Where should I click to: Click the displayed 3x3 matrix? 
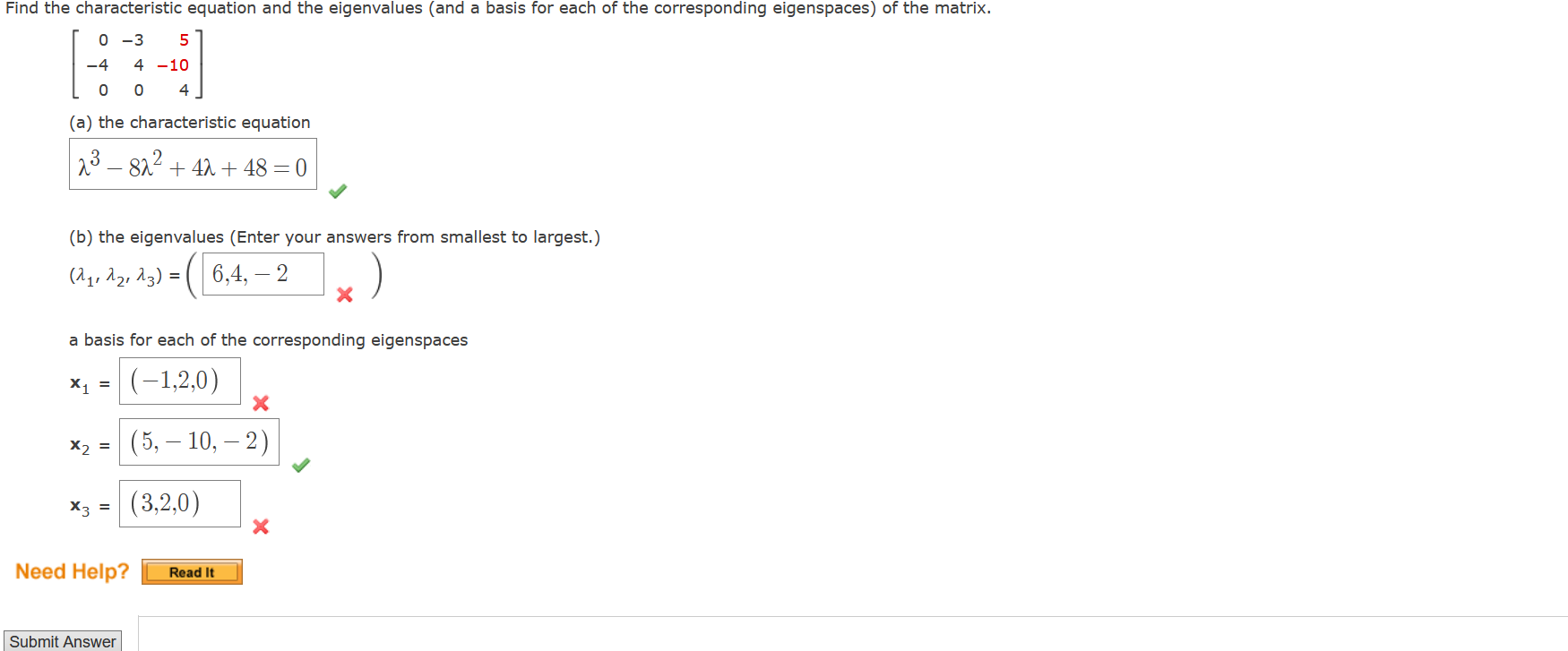(139, 64)
